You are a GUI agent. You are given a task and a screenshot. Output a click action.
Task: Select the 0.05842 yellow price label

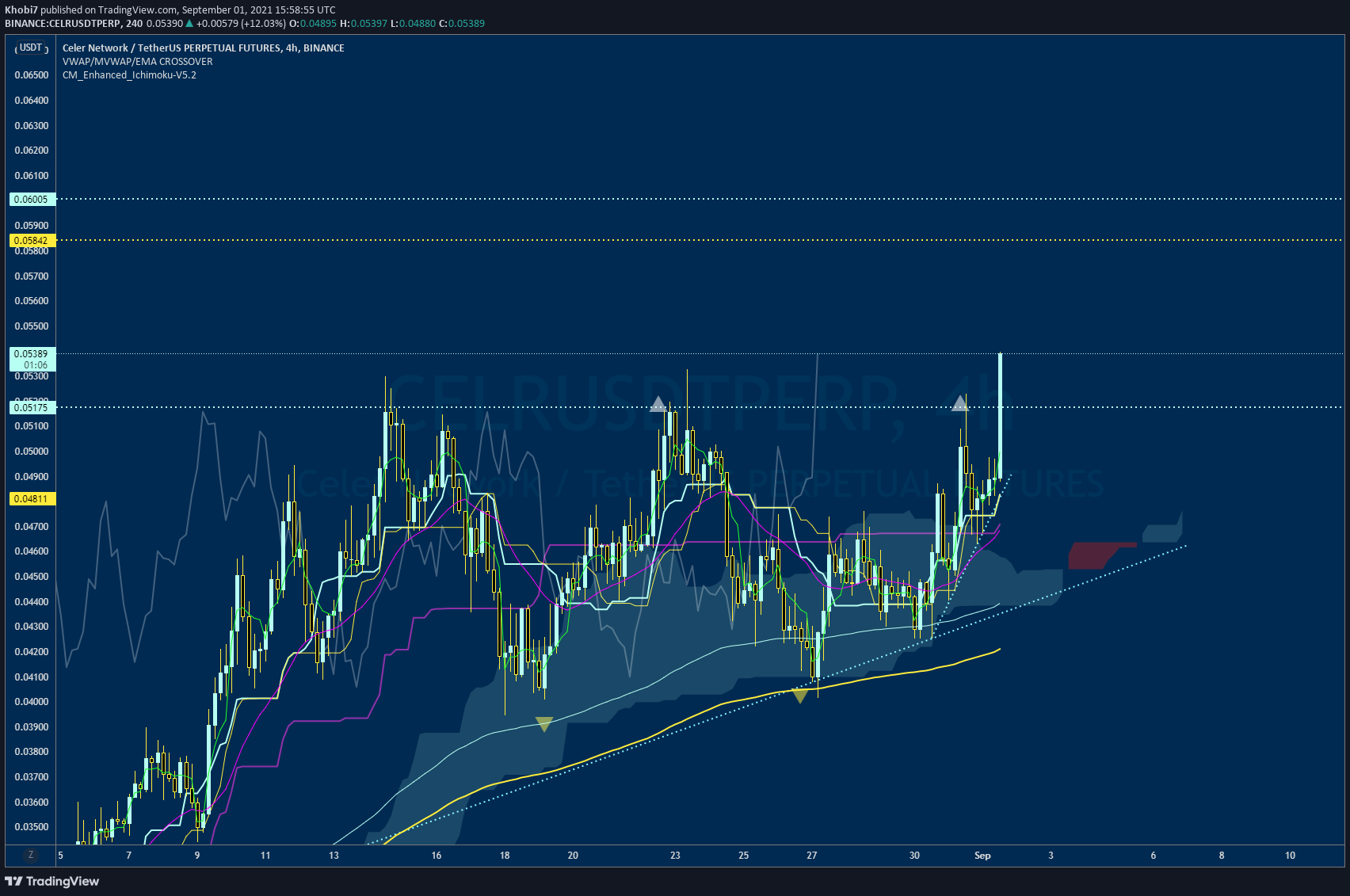[x=32, y=240]
